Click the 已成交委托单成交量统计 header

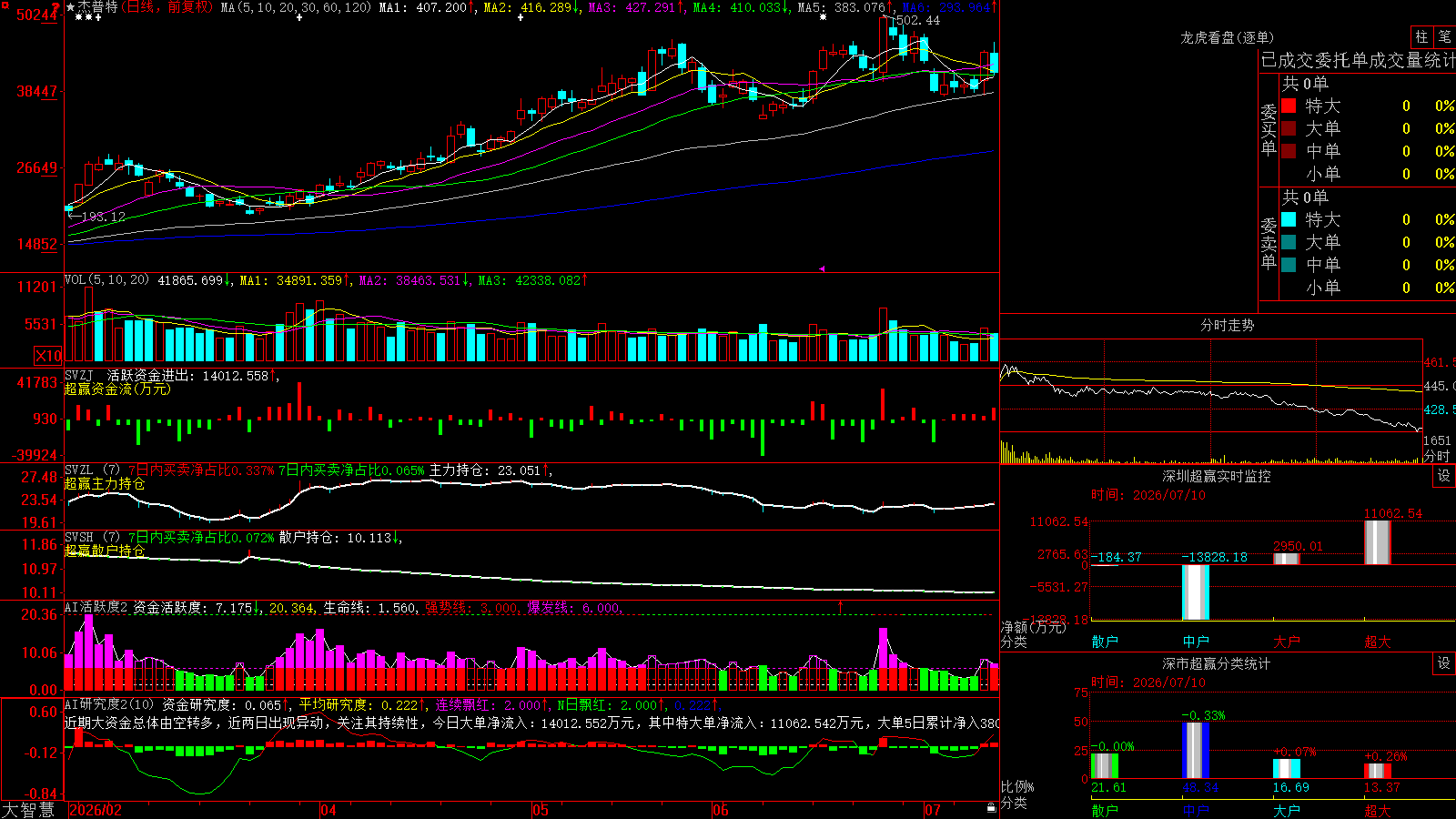1358,60
